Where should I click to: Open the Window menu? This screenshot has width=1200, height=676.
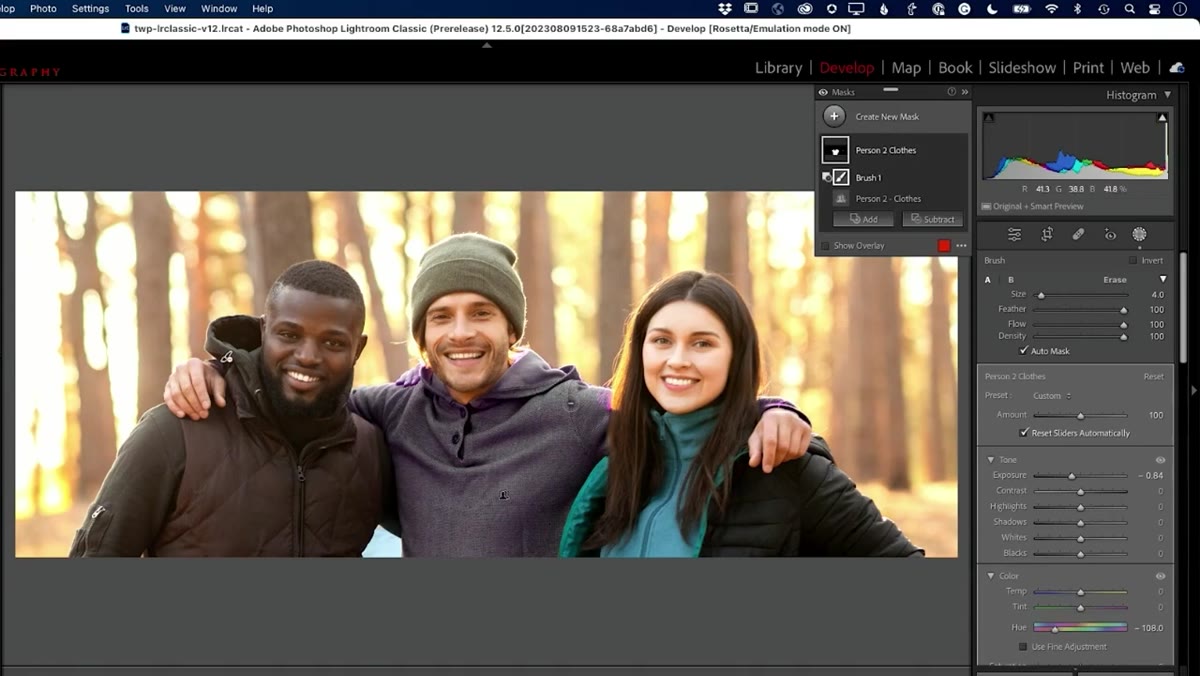click(219, 9)
